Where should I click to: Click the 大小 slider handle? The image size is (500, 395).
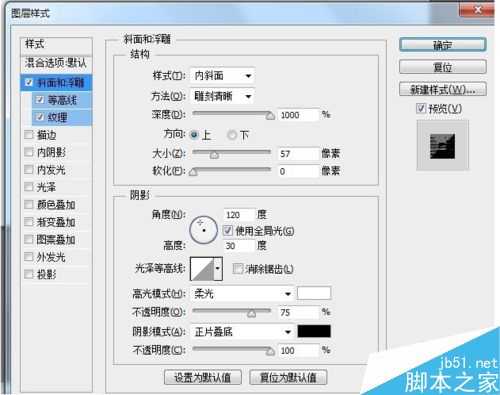pyautogui.click(x=214, y=155)
